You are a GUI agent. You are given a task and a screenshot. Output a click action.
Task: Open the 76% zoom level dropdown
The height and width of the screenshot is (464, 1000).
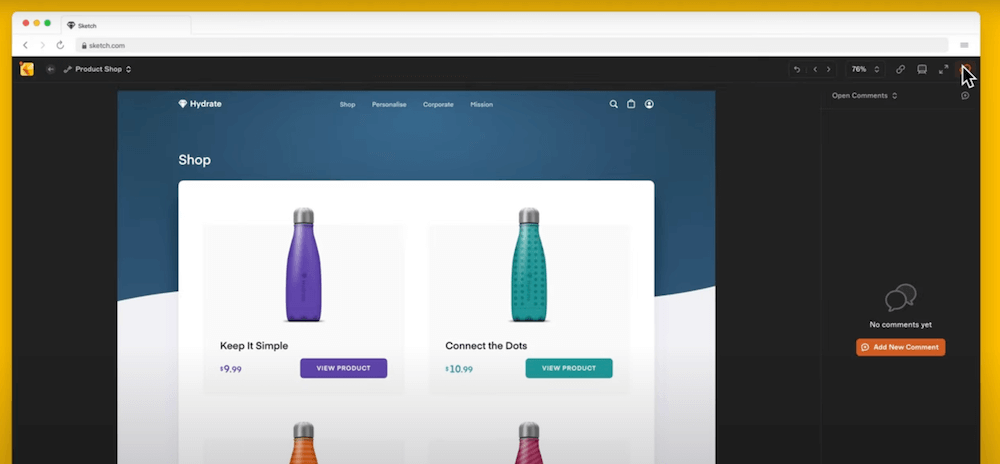865,69
